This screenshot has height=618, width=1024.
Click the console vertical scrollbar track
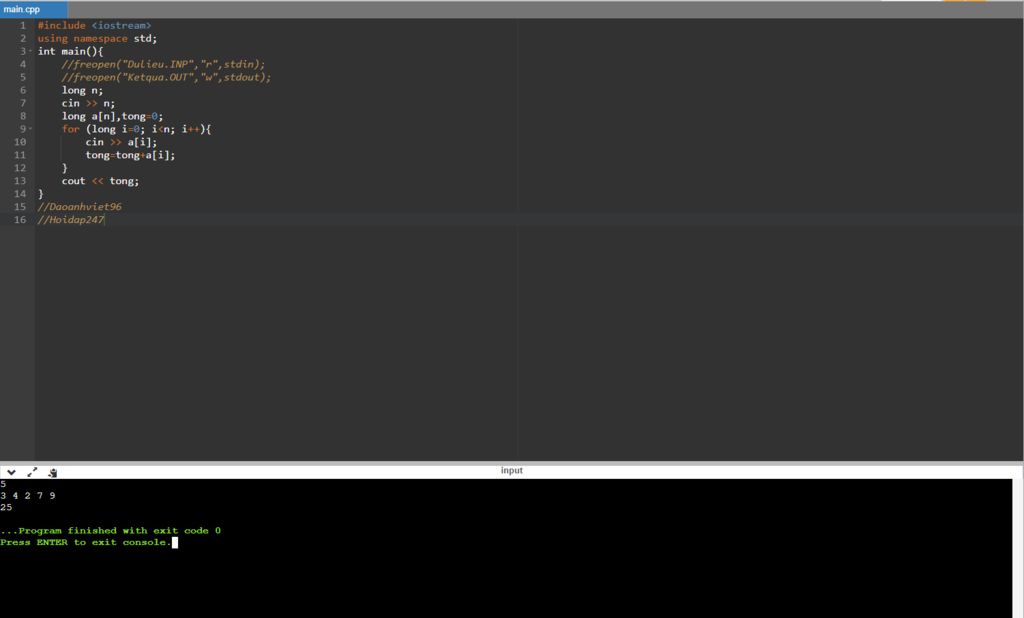point(1017,548)
